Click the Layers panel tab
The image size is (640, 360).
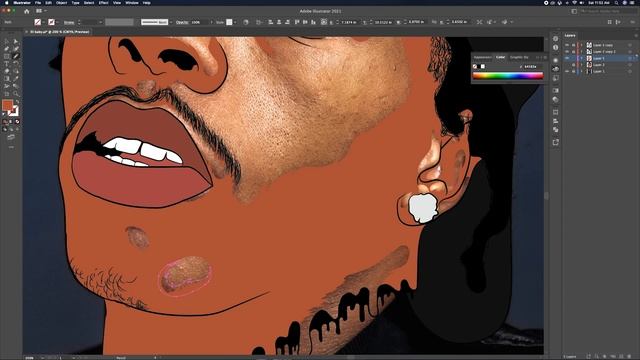pyautogui.click(x=570, y=36)
